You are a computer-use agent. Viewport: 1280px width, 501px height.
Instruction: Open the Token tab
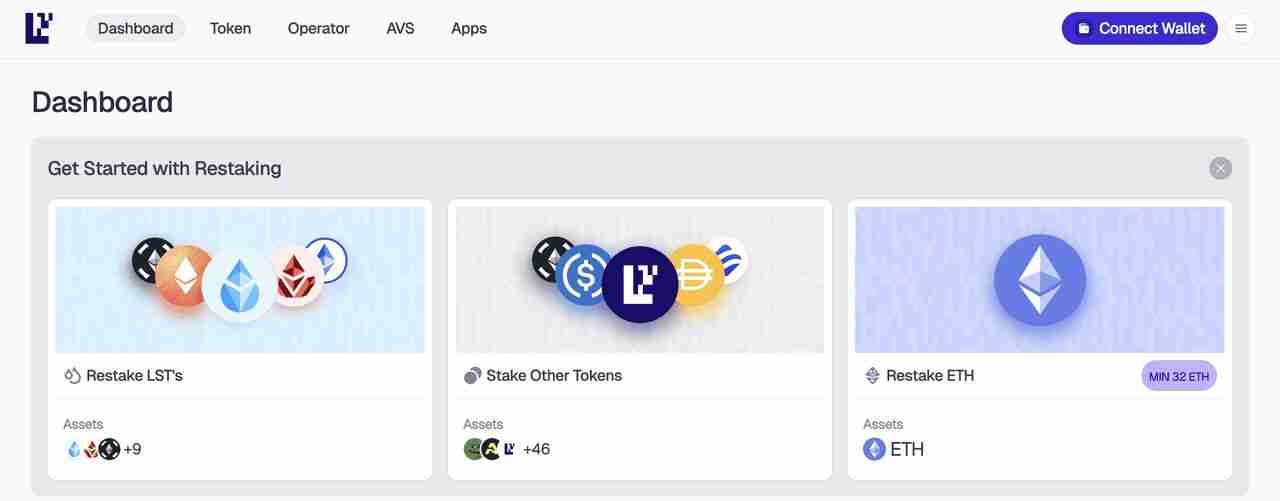click(230, 28)
